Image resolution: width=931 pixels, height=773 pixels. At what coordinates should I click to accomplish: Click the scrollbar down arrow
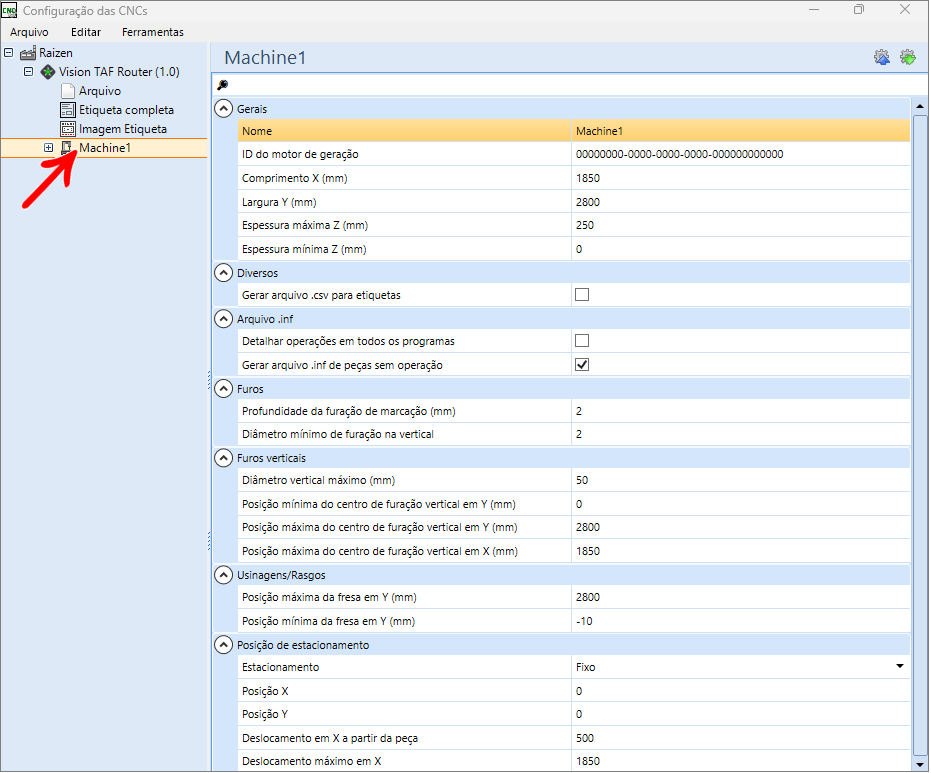[920, 765]
